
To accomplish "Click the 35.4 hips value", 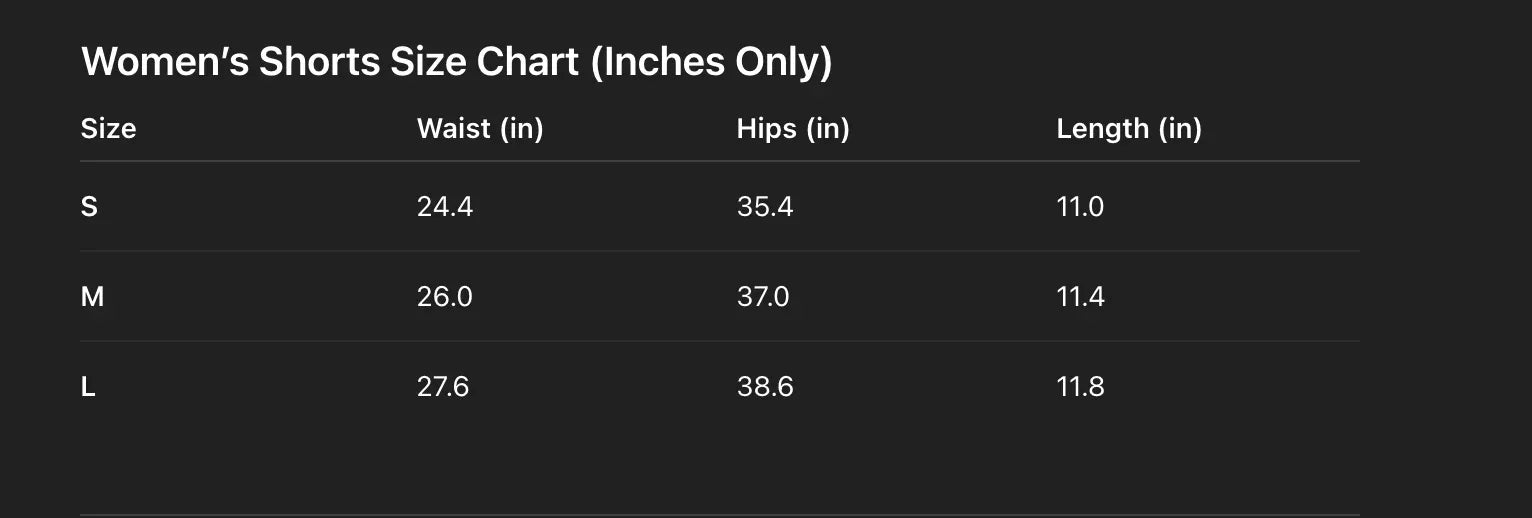I will (x=765, y=207).
